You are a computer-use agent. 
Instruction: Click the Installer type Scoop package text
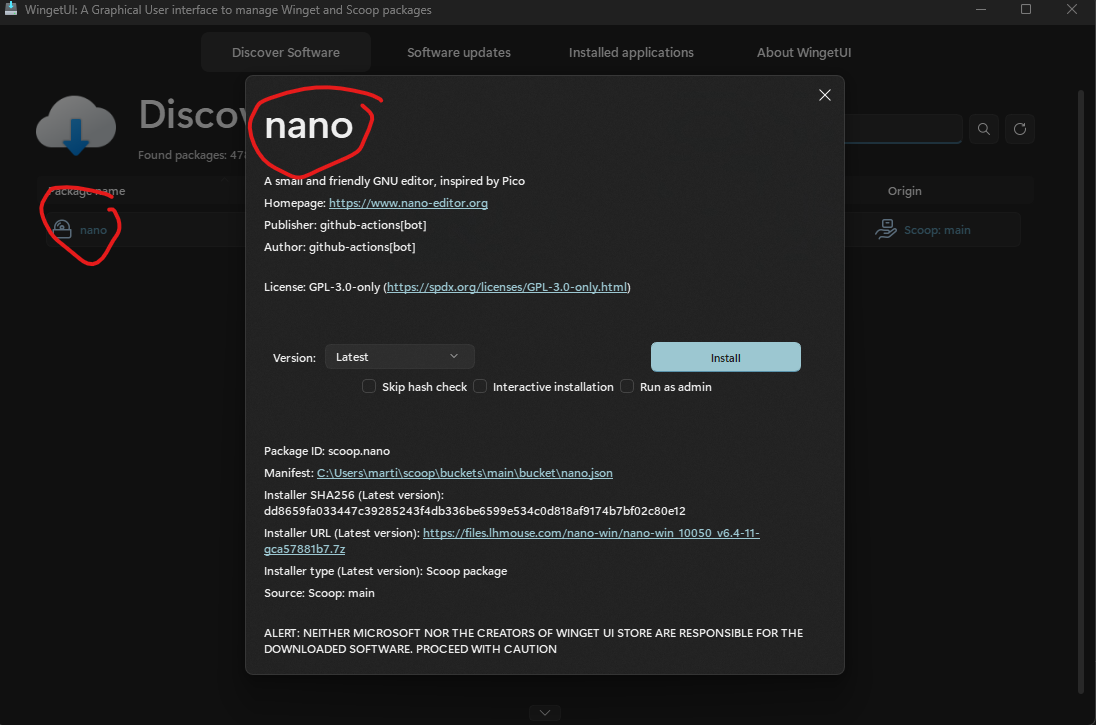pos(385,571)
